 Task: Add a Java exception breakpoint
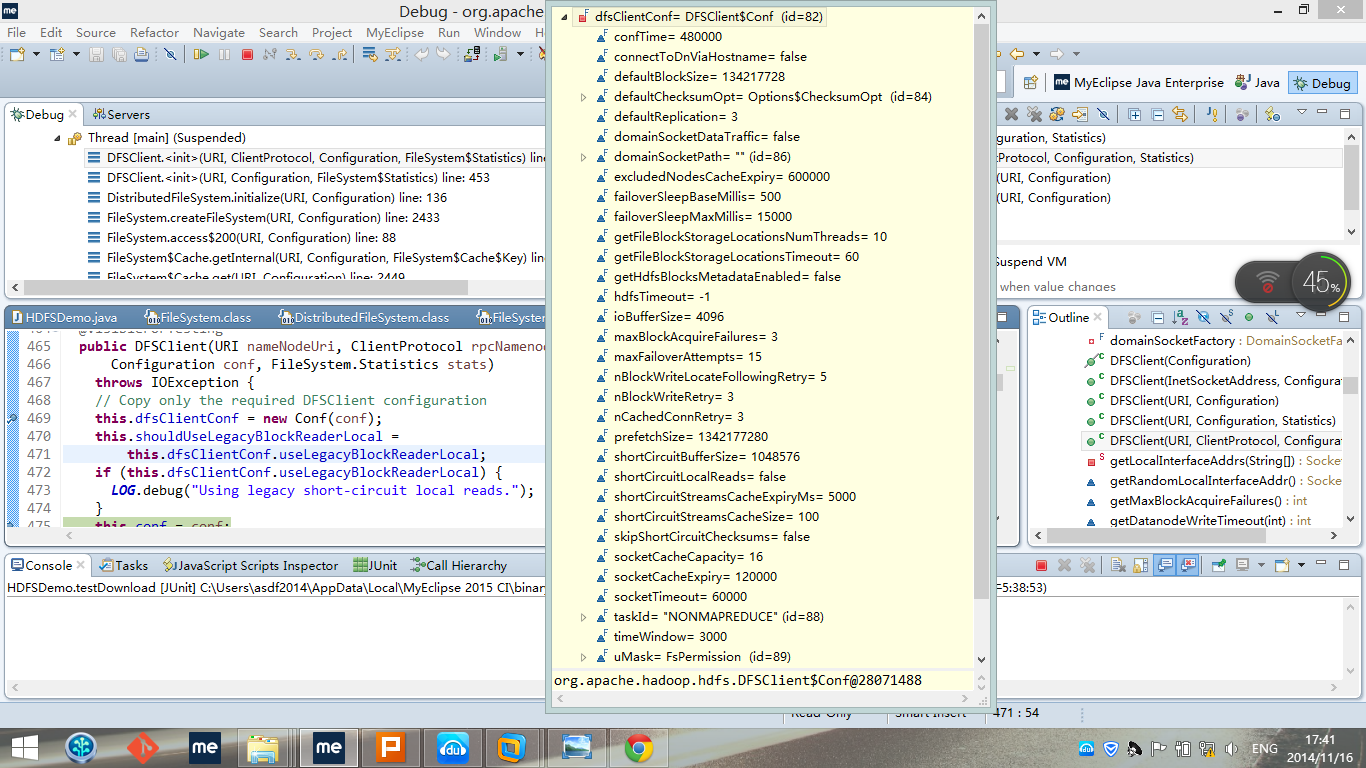1211,114
